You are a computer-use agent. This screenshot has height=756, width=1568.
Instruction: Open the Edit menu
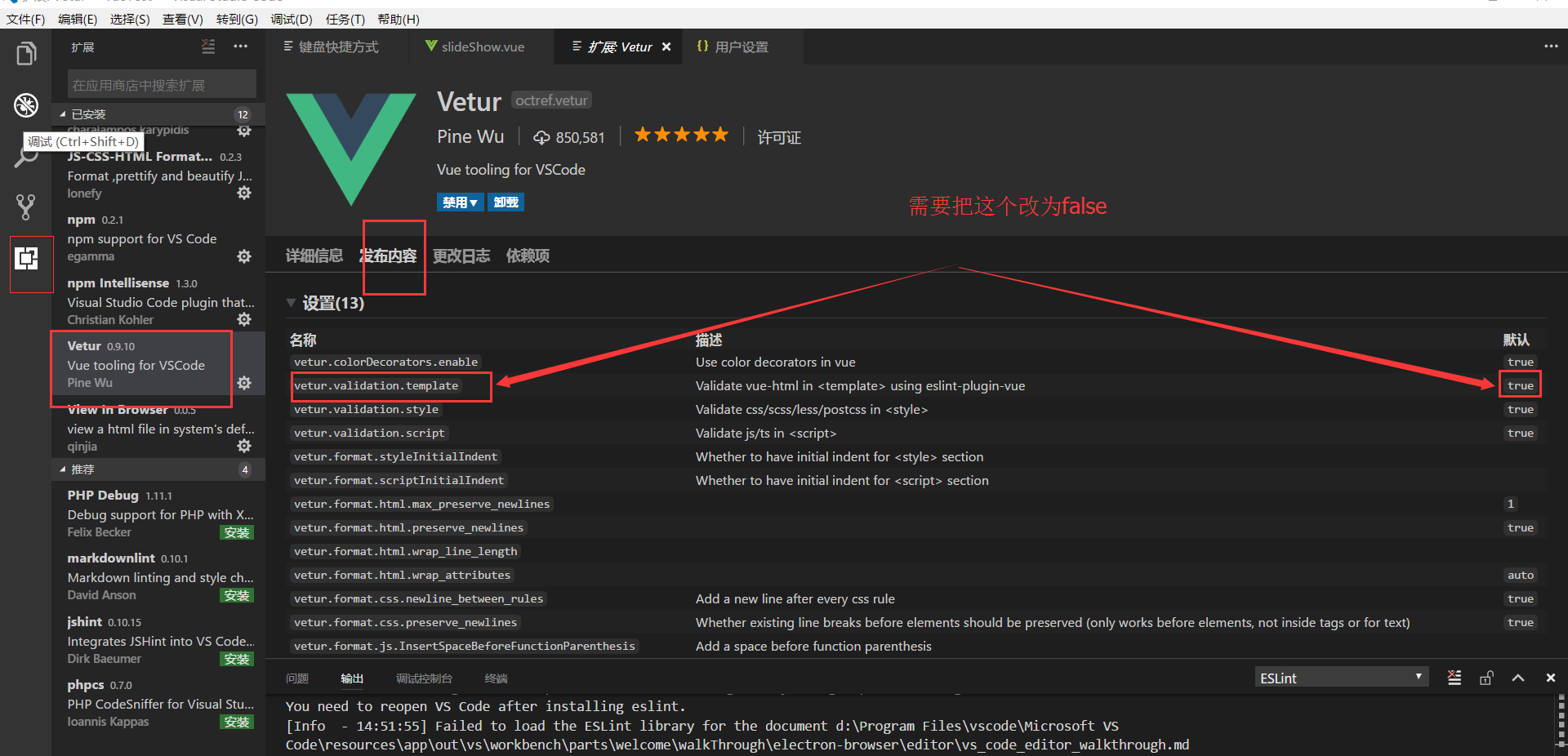78,19
